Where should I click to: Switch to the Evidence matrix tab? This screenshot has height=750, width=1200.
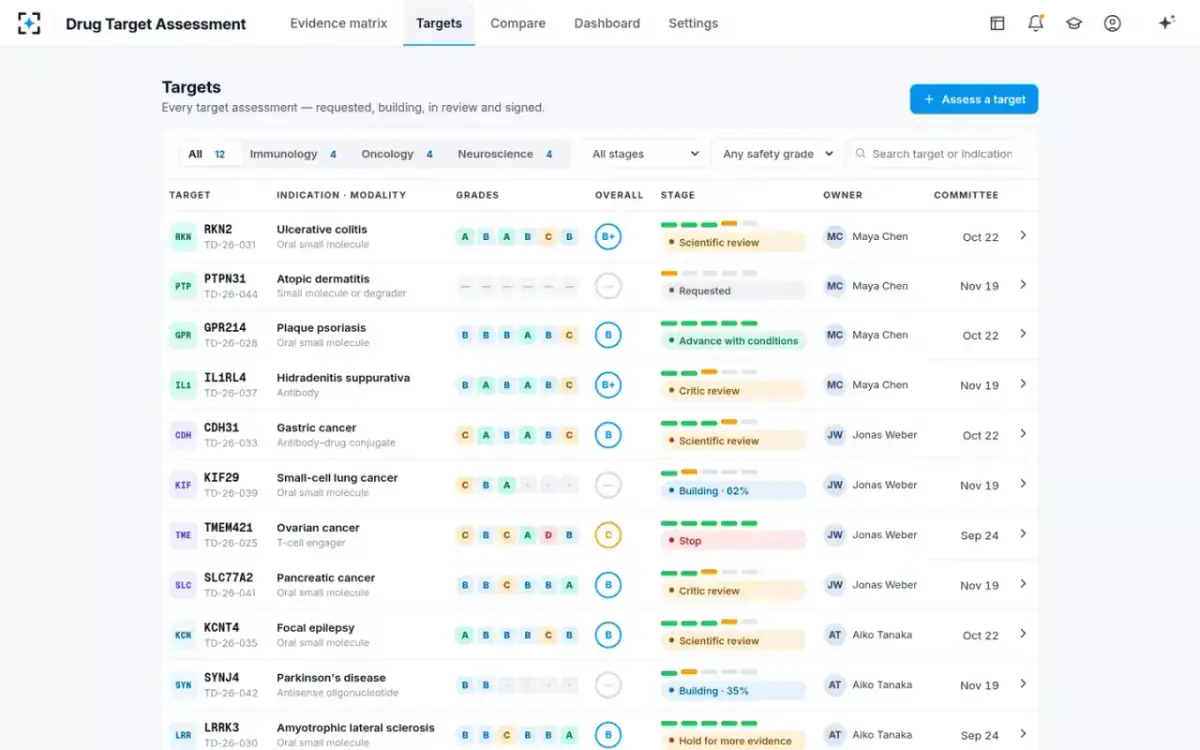pos(338,23)
